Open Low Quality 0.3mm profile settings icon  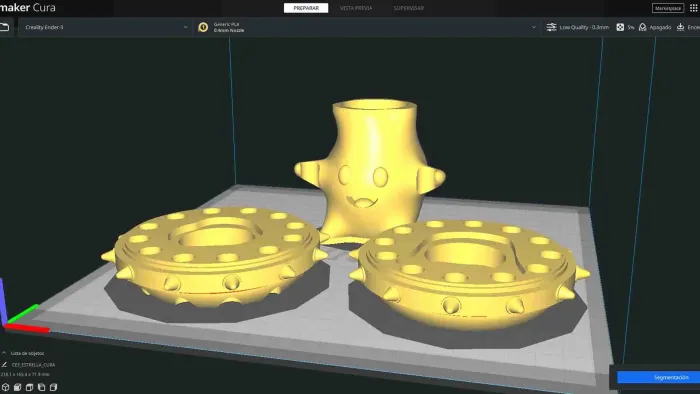[x=551, y=27]
